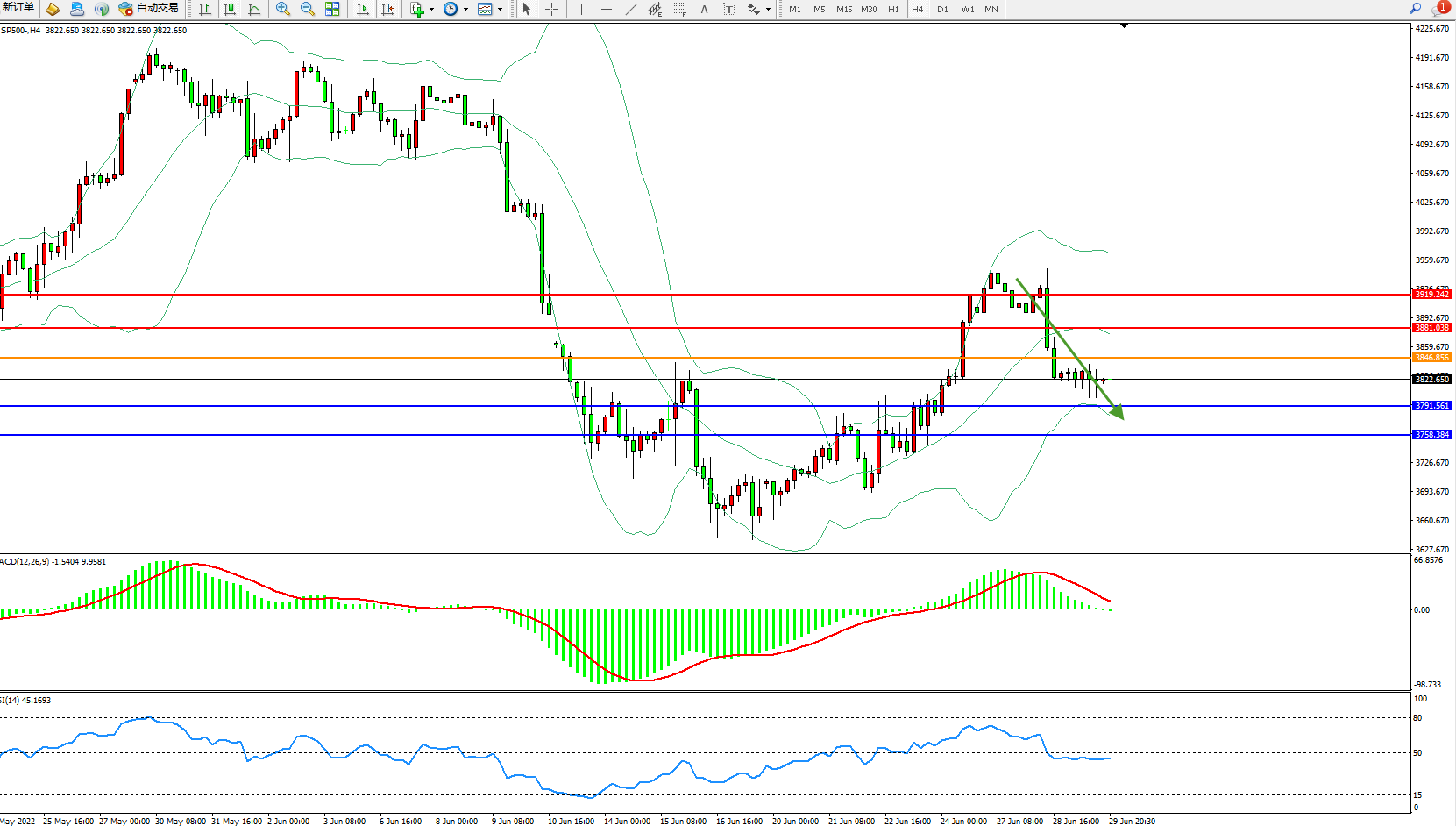
Task: Open the indicators list dropdown arrow
Action: coord(431,10)
